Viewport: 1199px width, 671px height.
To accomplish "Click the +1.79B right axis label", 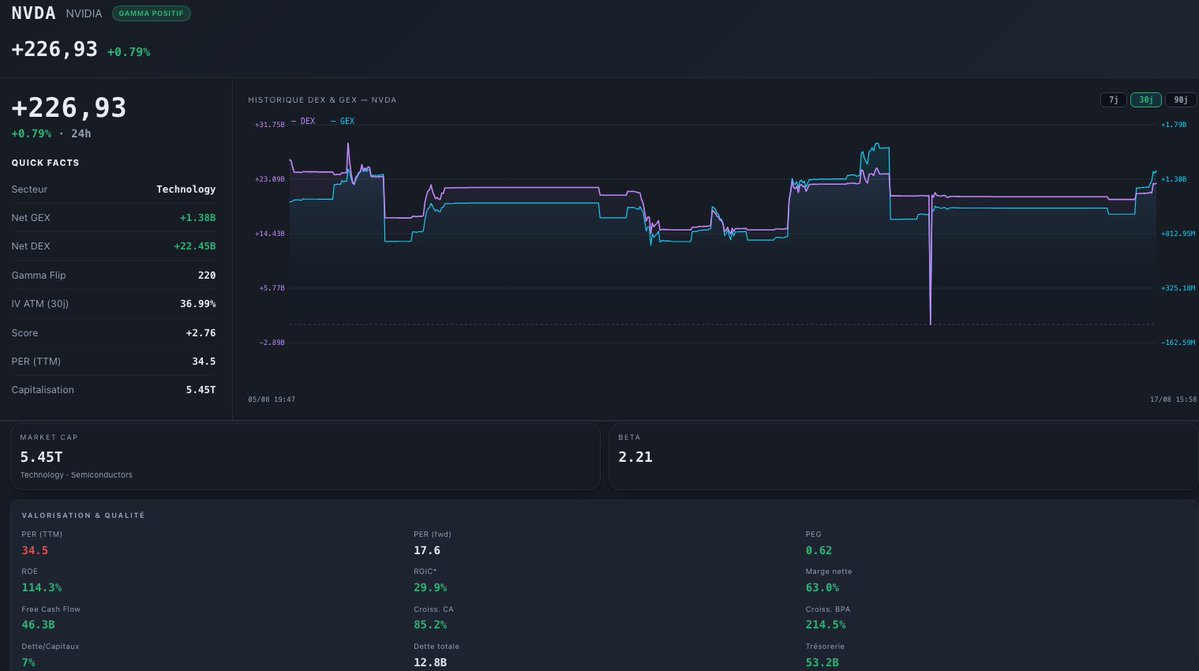I will click(x=1174, y=125).
